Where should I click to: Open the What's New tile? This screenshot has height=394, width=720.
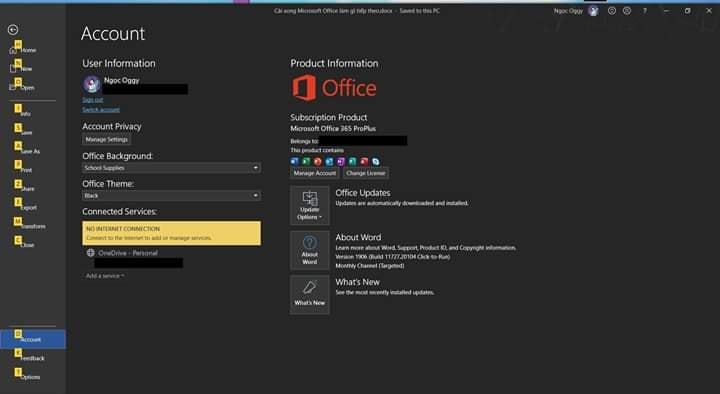[309, 295]
